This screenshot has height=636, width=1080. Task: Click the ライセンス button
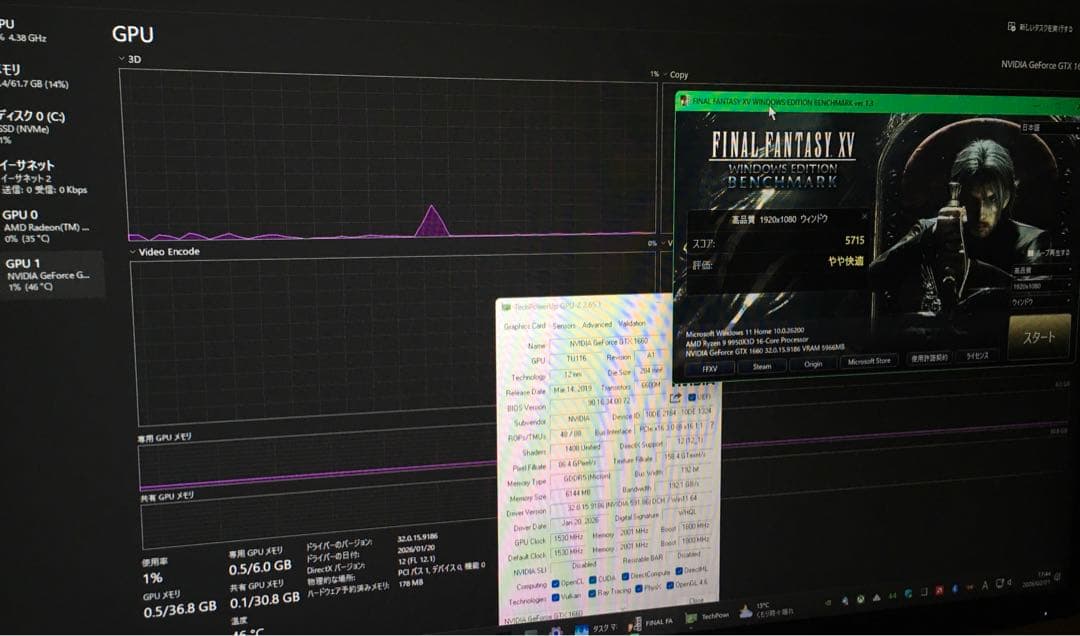(977, 356)
